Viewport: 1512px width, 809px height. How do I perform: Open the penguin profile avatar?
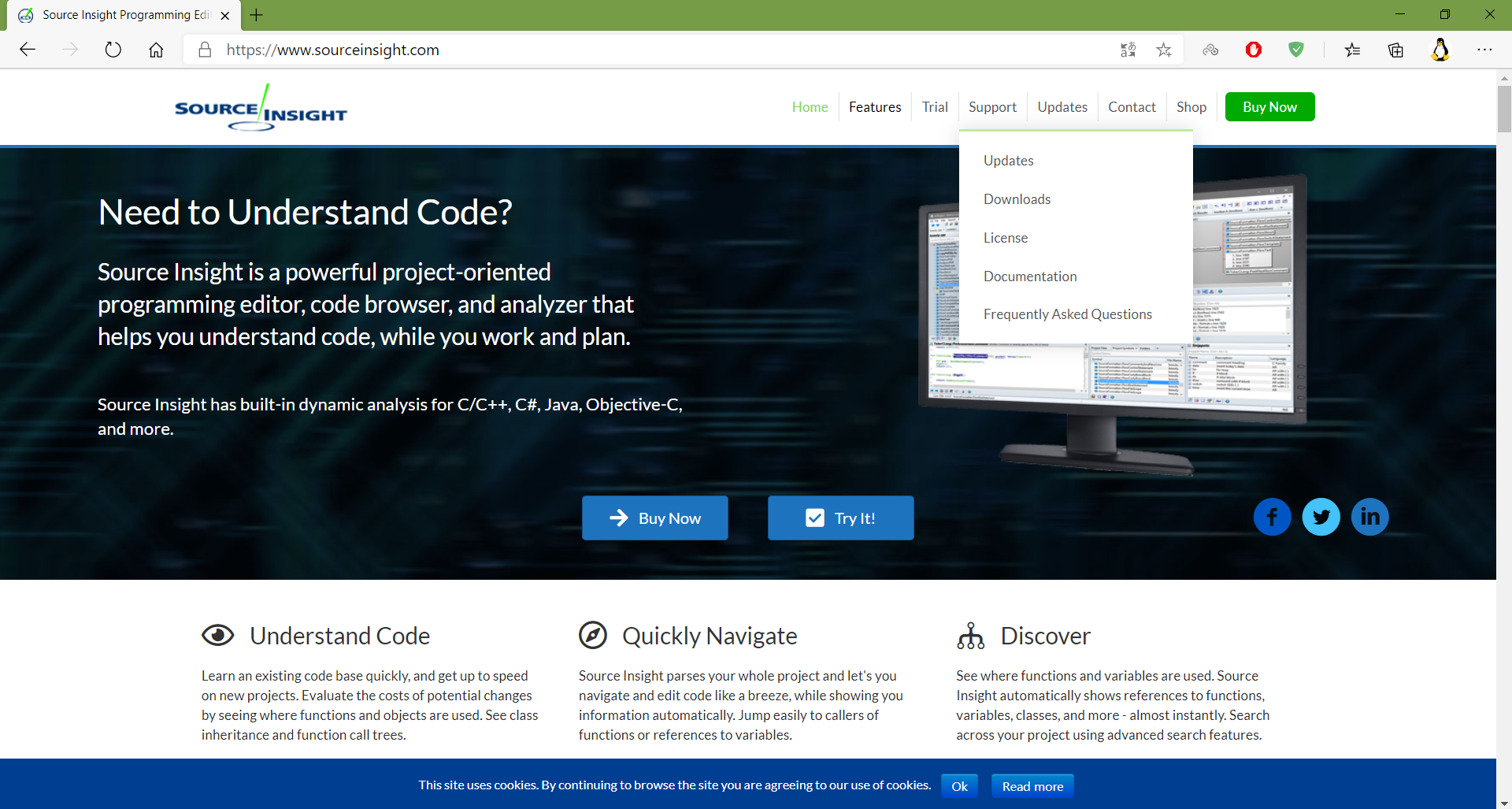tap(1440, 50)
